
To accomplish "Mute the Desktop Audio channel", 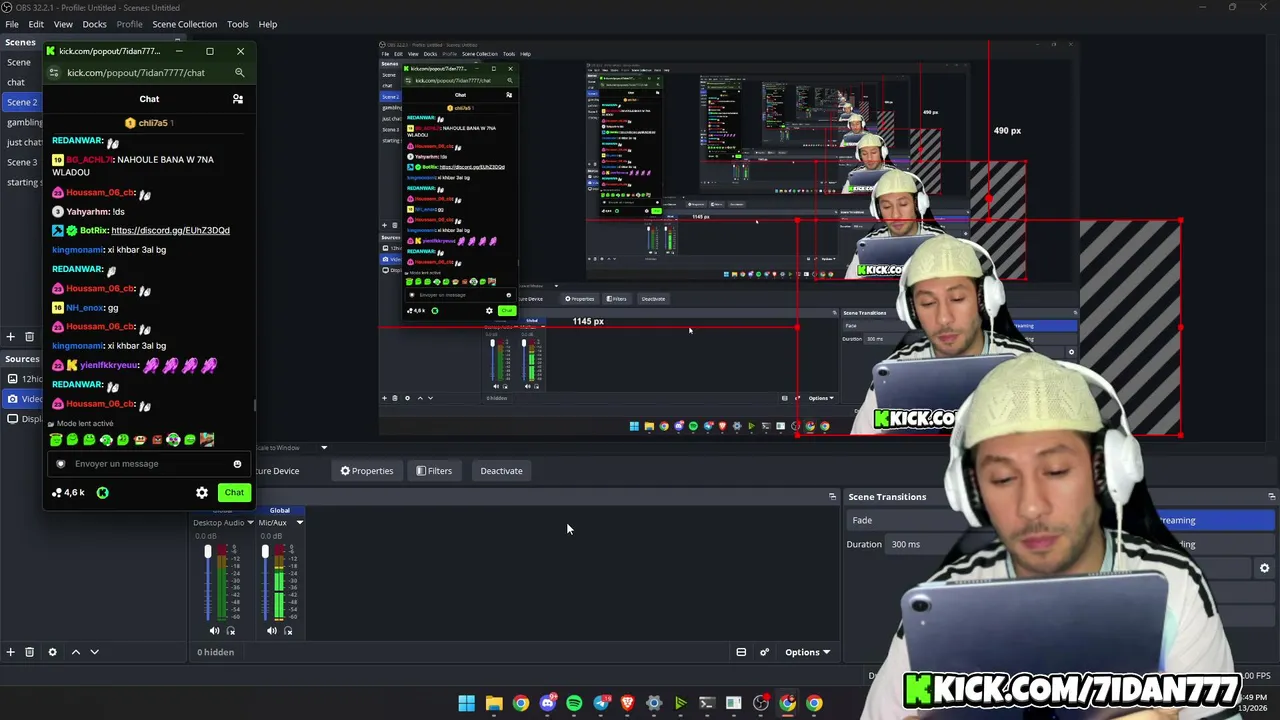I will click(214, 630).
